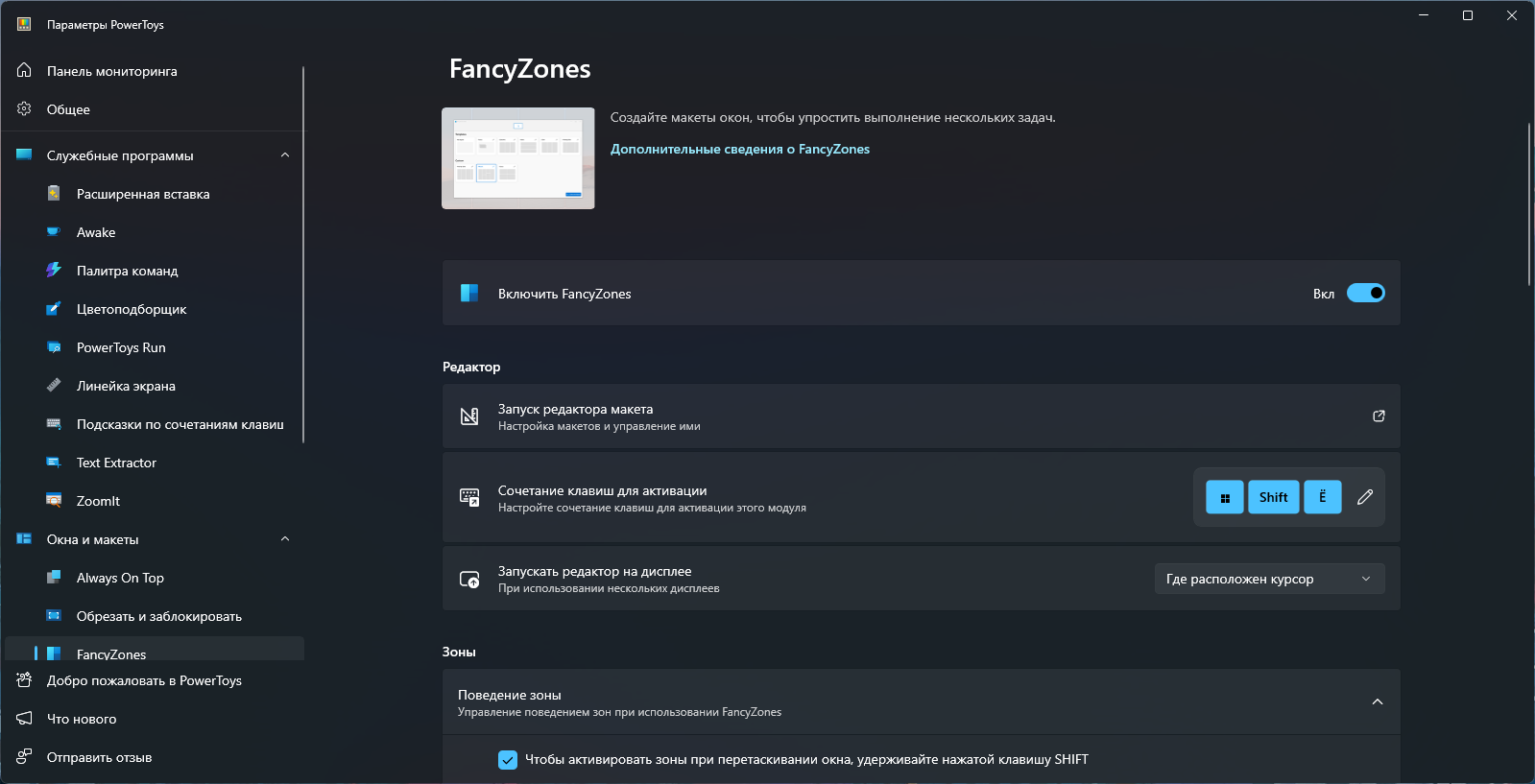Click the Общее gear icon
The height and width of the screenshot is (784, 1535).
[24, 108]
